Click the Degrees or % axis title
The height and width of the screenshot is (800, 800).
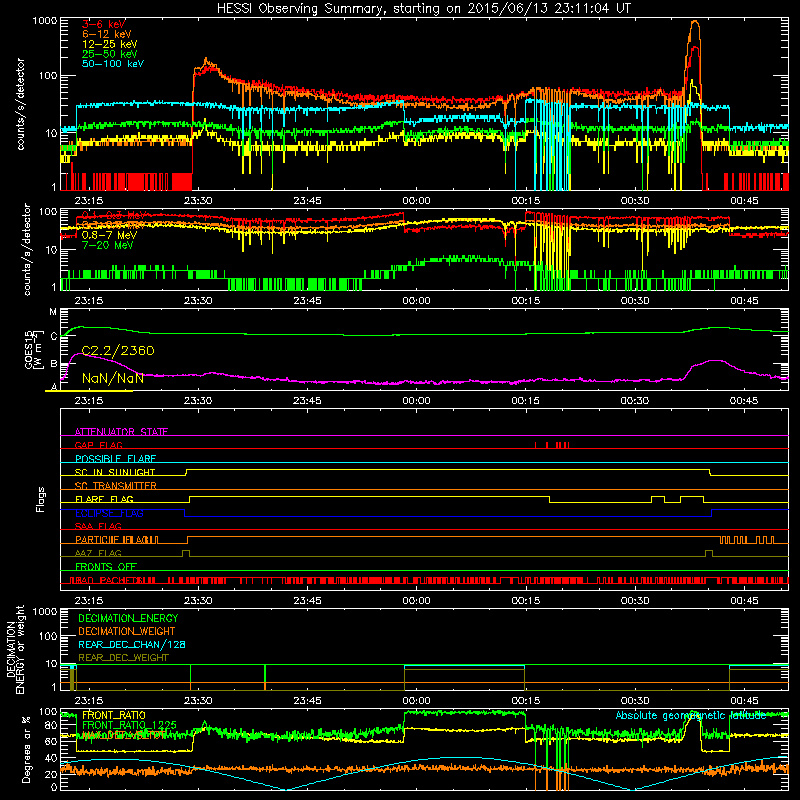click(26, 750)
